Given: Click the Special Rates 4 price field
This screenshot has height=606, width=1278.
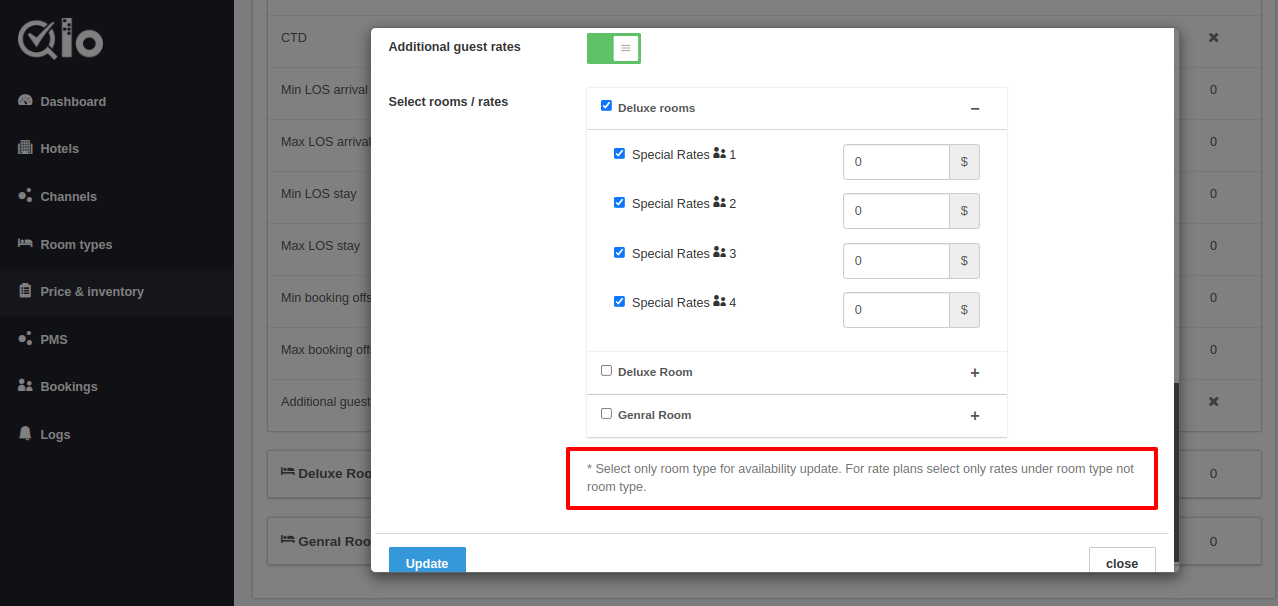Looking at the screenshot, I should pos(896,310).
